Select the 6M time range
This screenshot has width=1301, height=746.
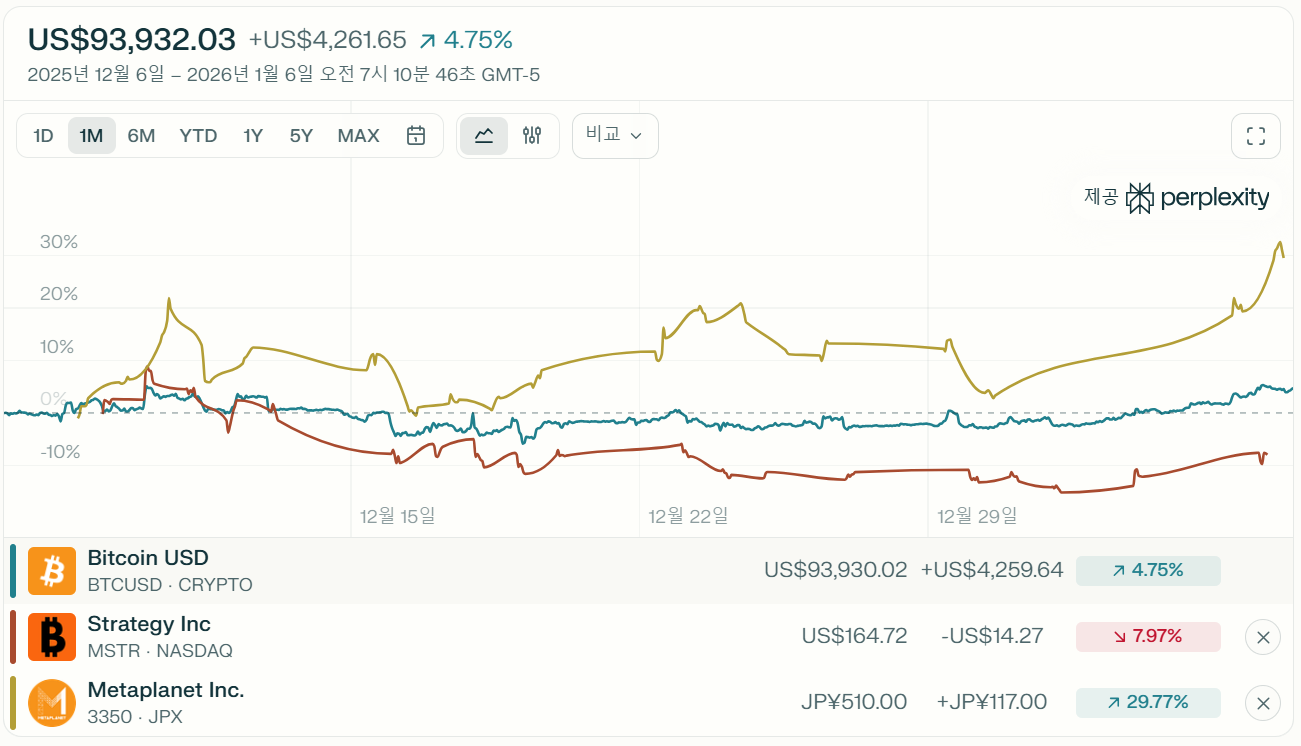(x=141, y=136)
